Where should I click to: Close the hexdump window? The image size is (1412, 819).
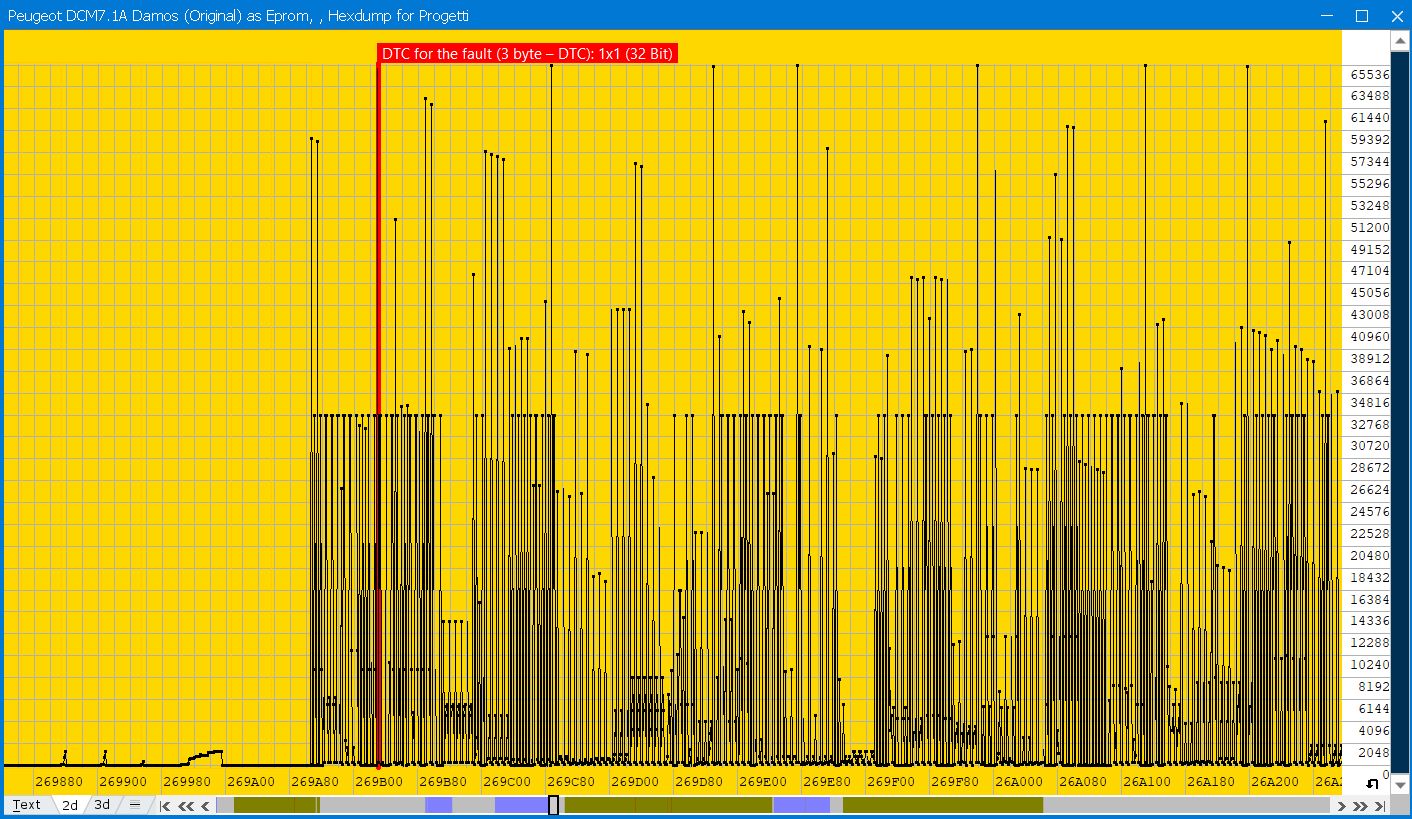click(x=1396, y=16)
